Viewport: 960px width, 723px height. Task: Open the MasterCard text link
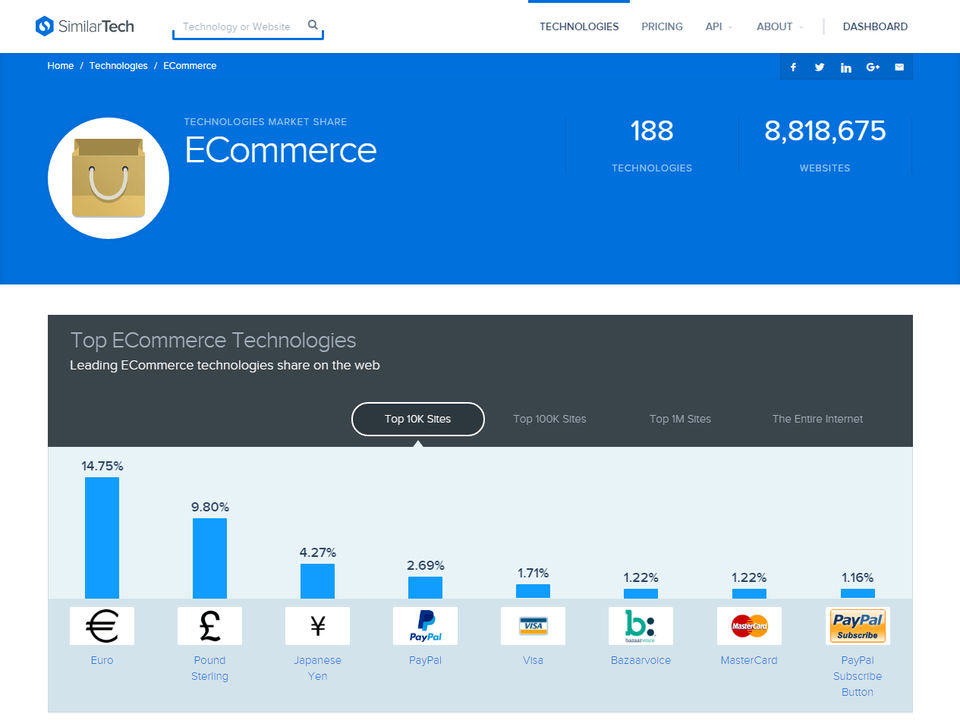749,660
